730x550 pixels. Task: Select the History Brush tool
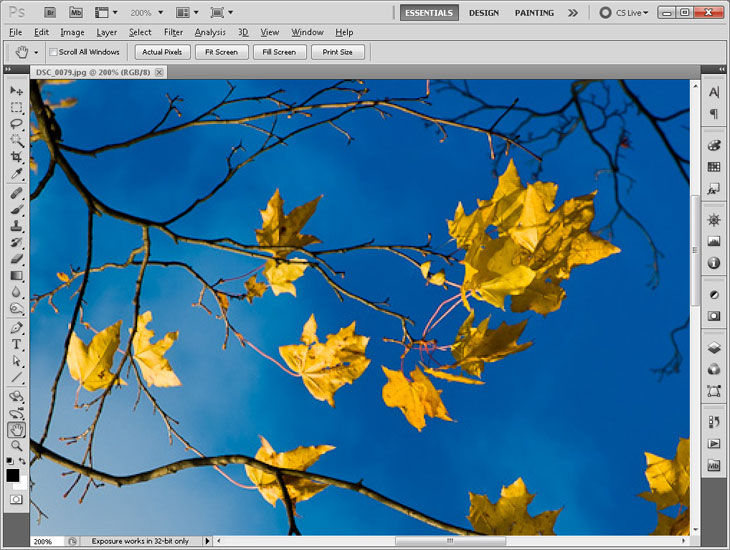click(x=16, y=242)
